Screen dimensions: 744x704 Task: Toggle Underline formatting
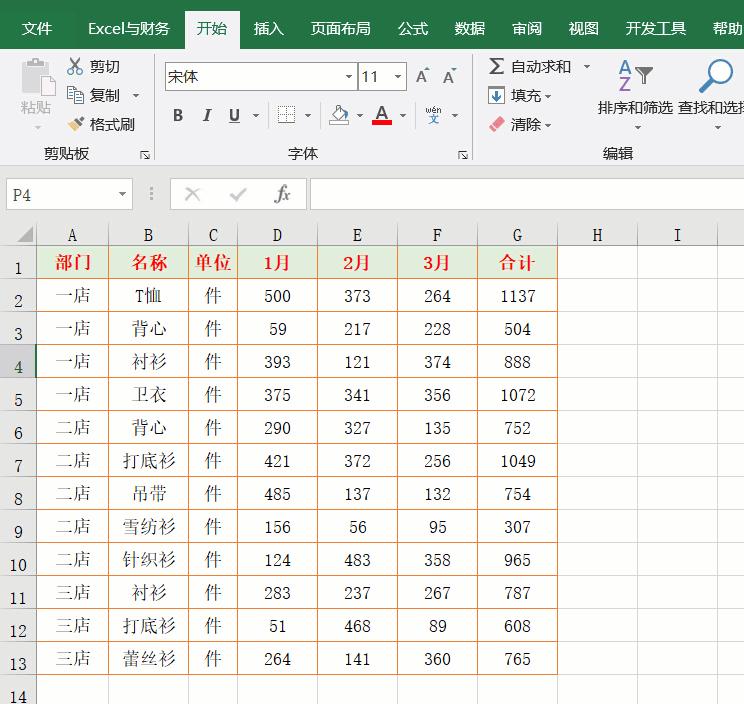(234, 115)
